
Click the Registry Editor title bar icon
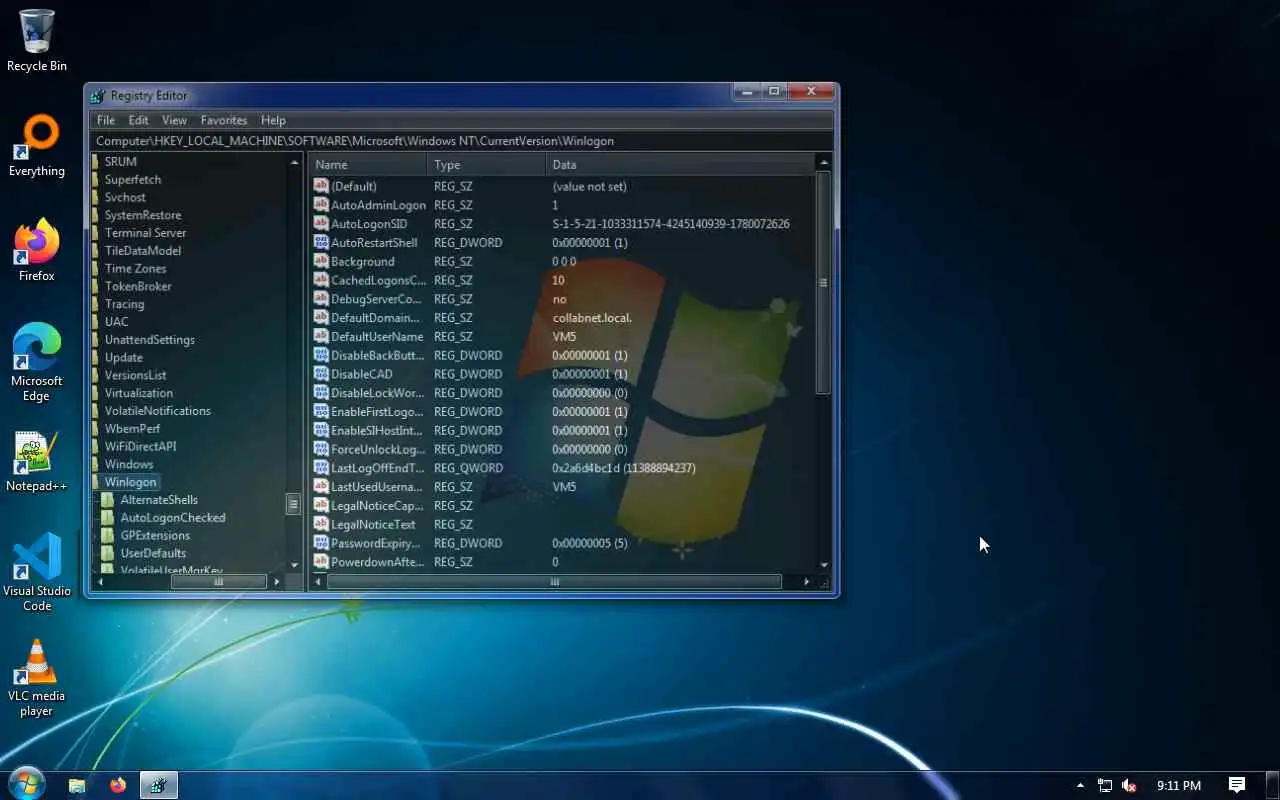tap(97, 96)
